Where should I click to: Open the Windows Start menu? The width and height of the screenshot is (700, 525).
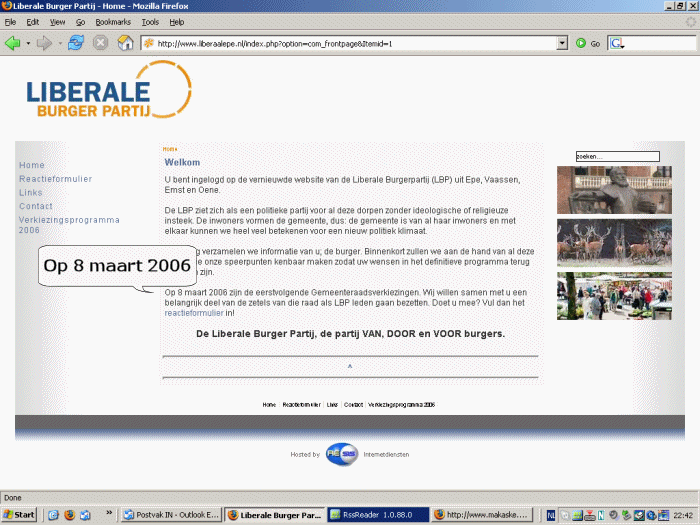(x=20, y=515)
